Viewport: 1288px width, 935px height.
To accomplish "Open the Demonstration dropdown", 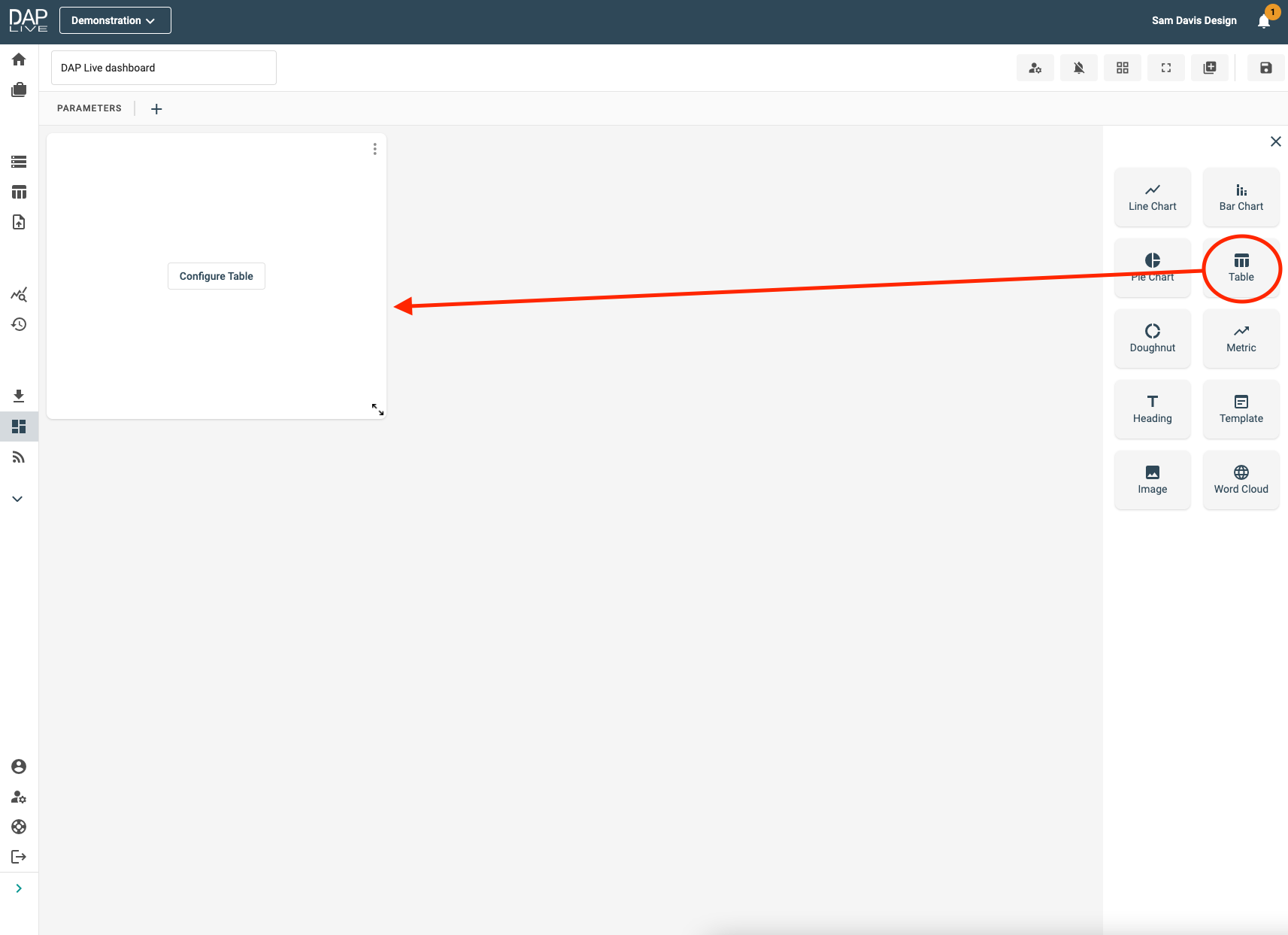I will click(115, 20).
